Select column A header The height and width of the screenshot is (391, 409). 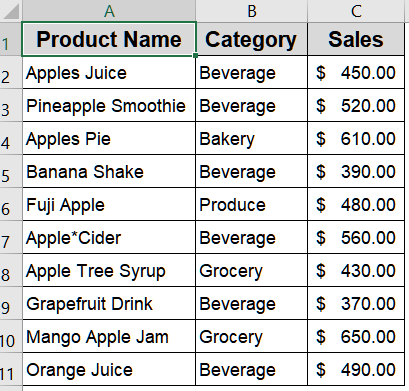(109, 11)
